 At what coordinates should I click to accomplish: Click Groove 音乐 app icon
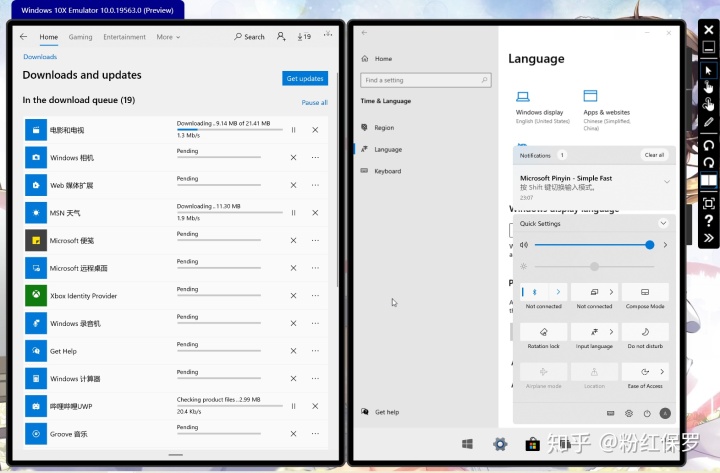click(x=36, y=434)
